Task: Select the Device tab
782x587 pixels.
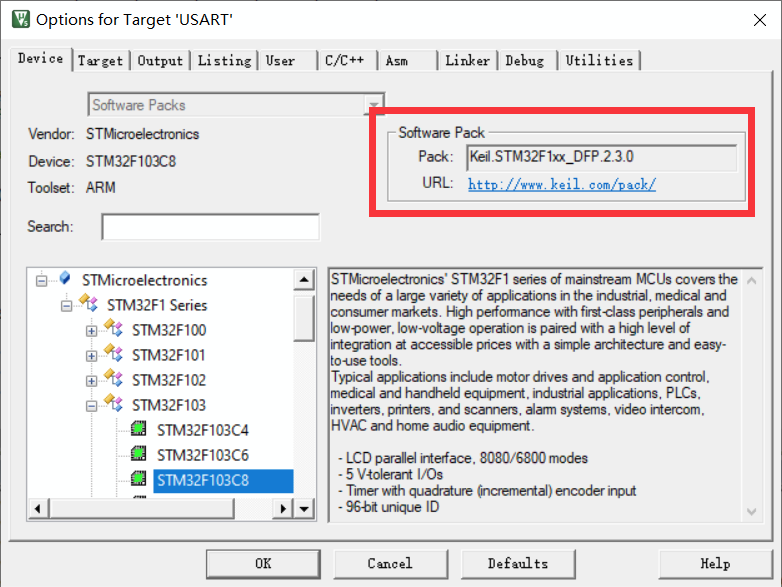Action: coord(41,59)
